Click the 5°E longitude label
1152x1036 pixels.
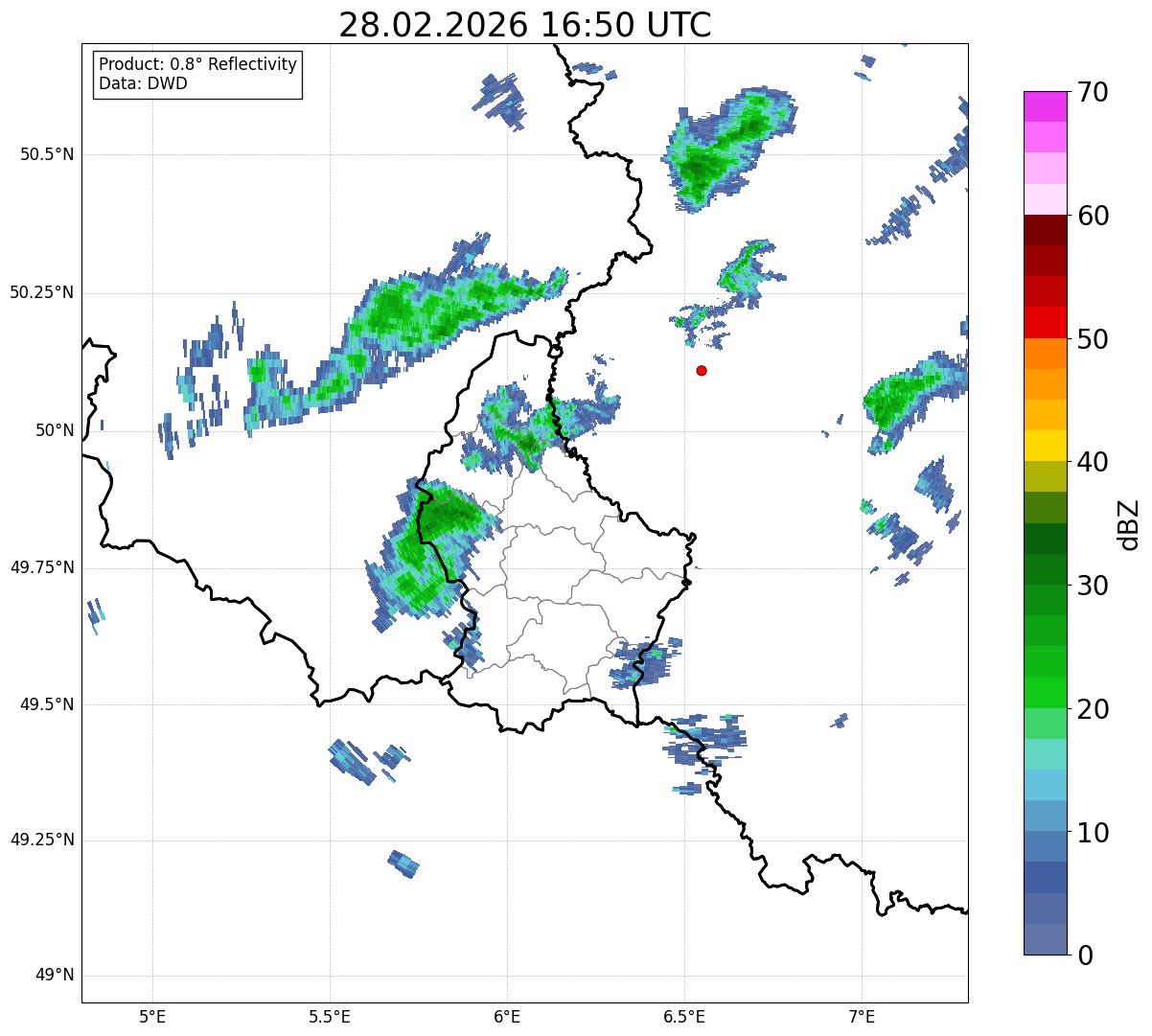(x=152, y=1016)
